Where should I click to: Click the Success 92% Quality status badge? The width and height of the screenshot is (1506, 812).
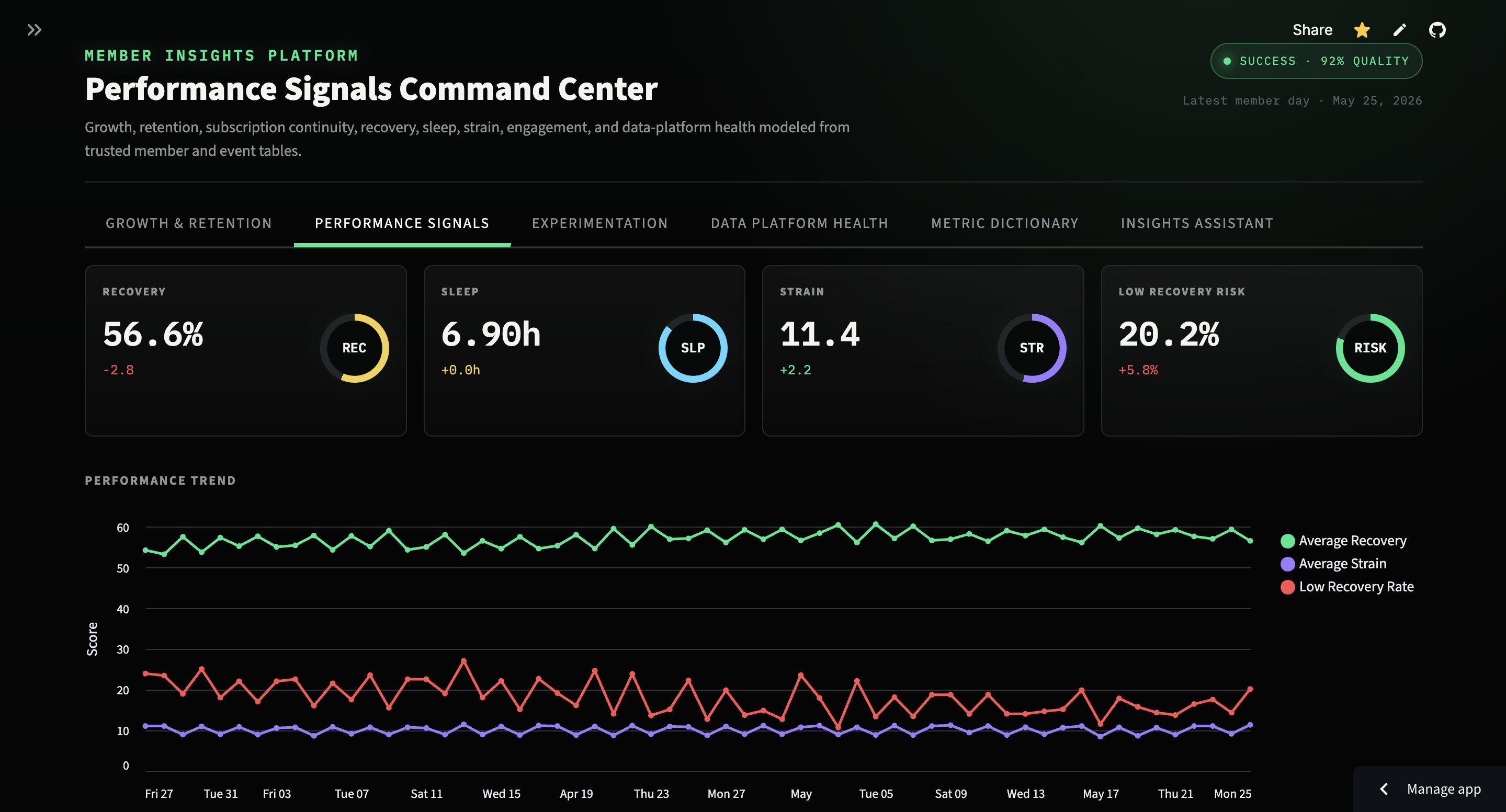pyautogui.click(x=1316, y=61)
